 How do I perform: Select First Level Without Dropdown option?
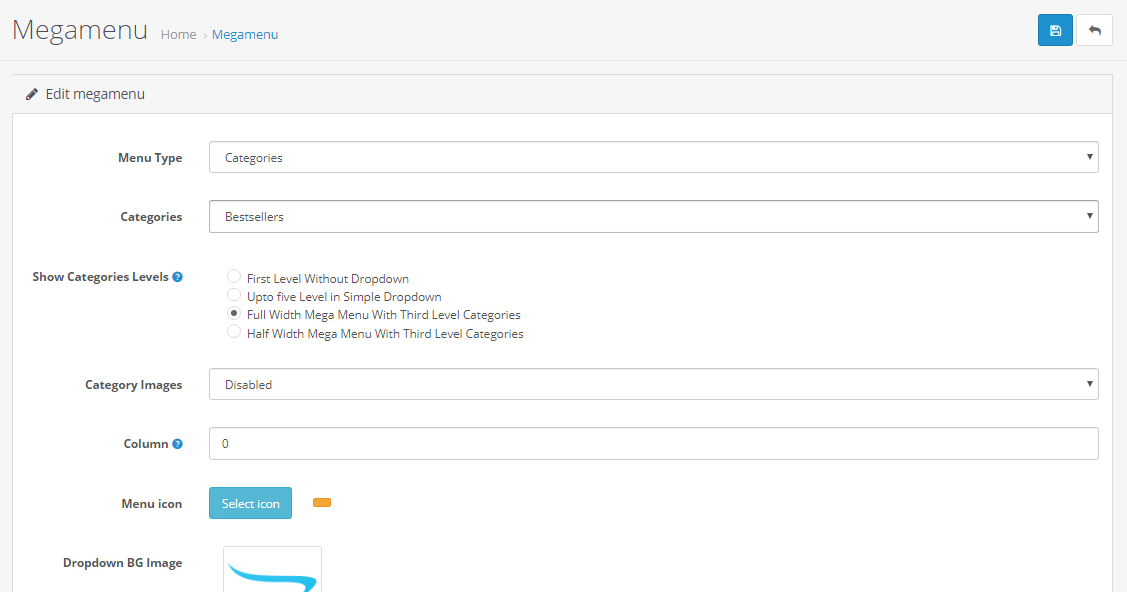coord(234,276)
